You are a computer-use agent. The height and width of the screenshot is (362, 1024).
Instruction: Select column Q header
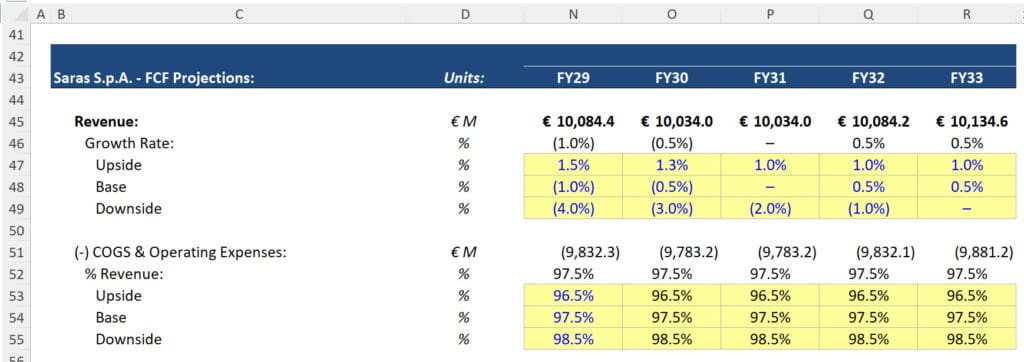(x=869, y=14)
